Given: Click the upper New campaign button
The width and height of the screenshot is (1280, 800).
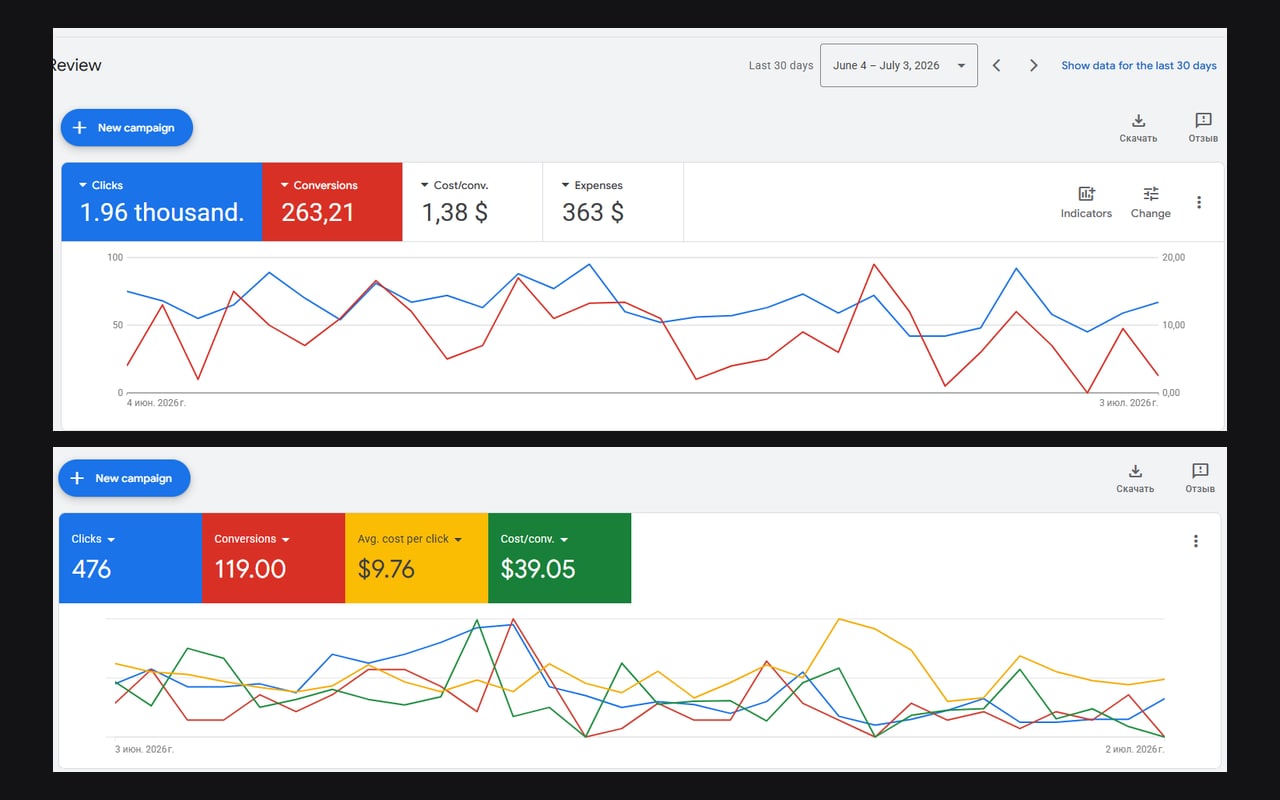Looking at the screenshot, I should pos(127,128).
